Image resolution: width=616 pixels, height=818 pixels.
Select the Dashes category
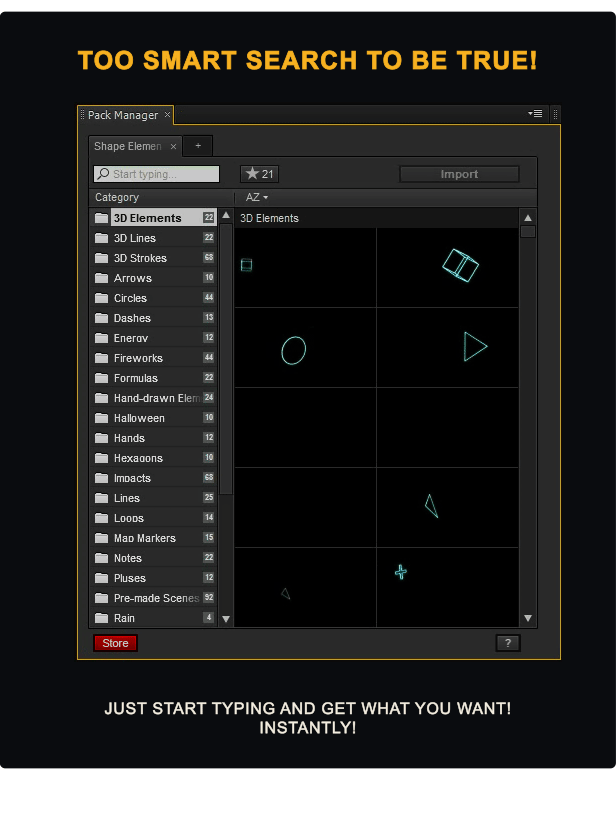(x=155, y=318)
